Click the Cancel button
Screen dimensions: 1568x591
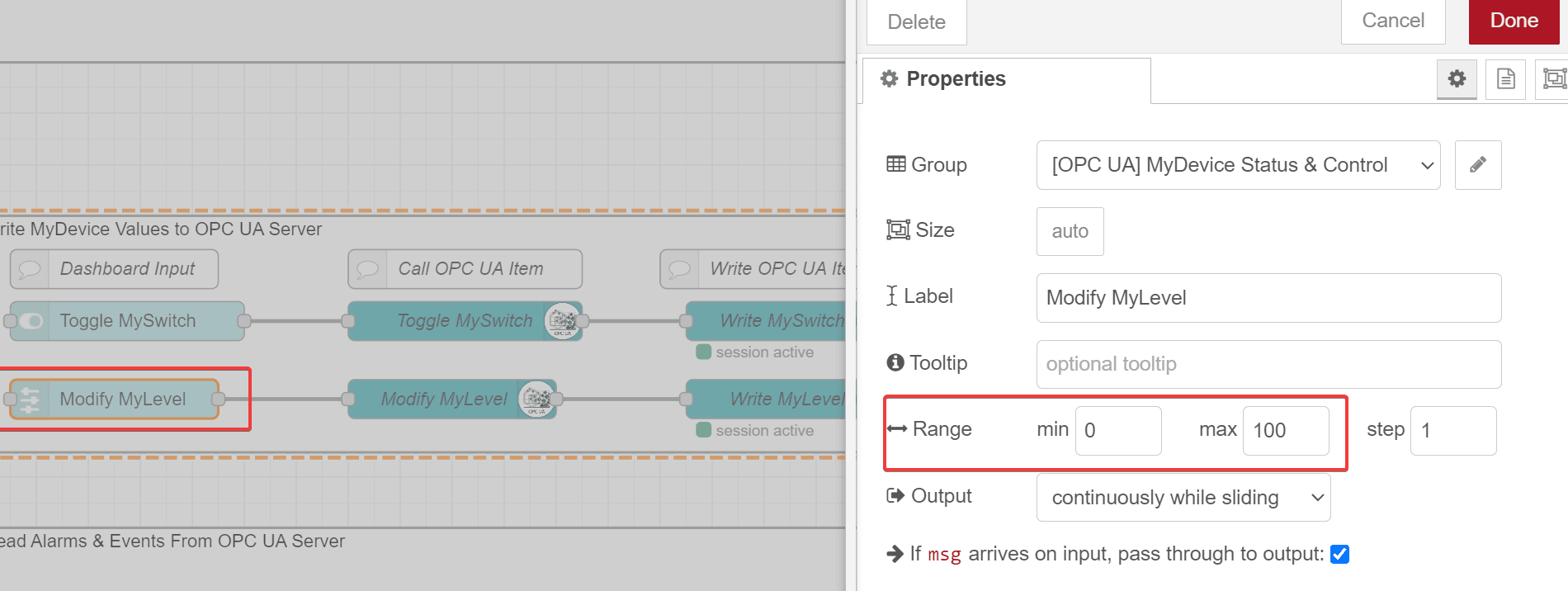pyautogui.click(x=1392, y=21)
